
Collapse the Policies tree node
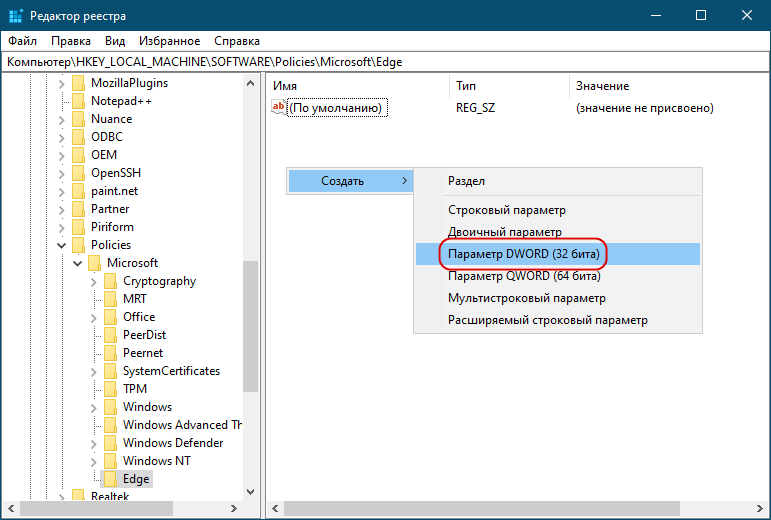(61, 245)
